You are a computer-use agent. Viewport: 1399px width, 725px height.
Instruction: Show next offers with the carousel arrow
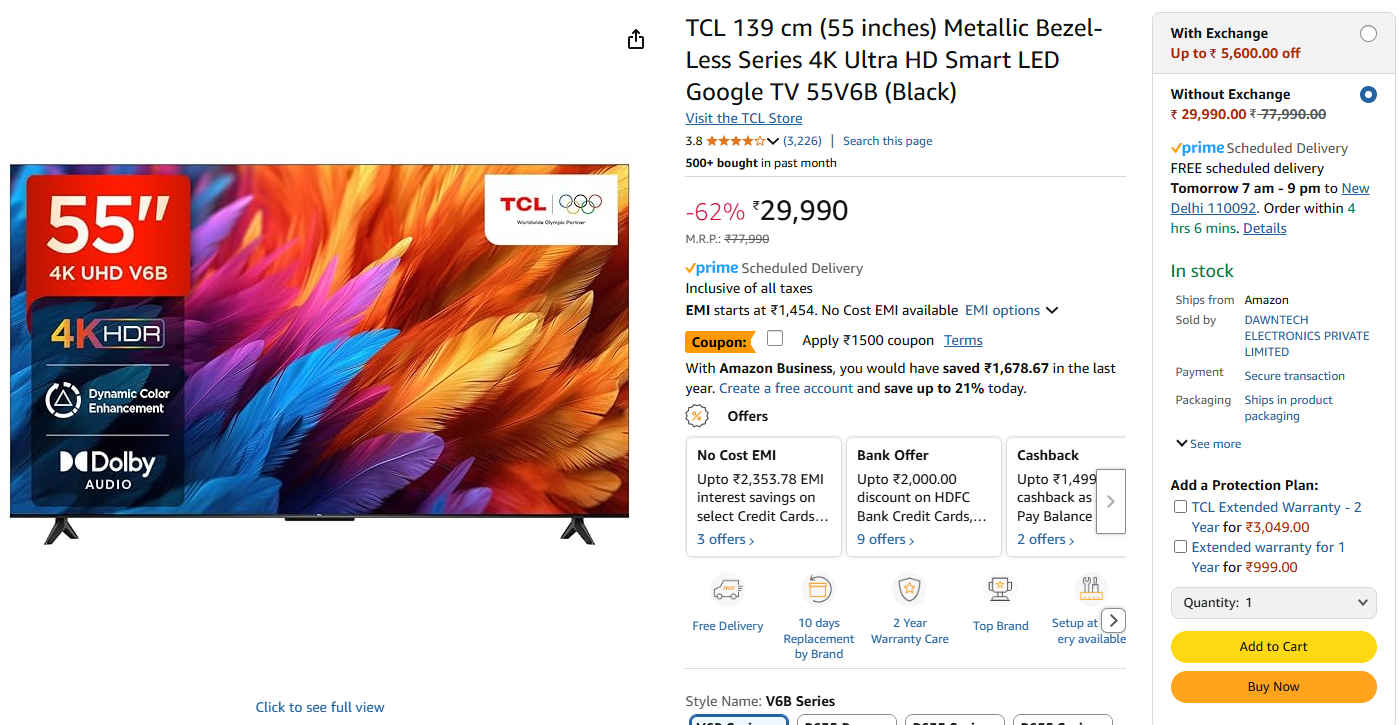click(x=1111, y=501)
